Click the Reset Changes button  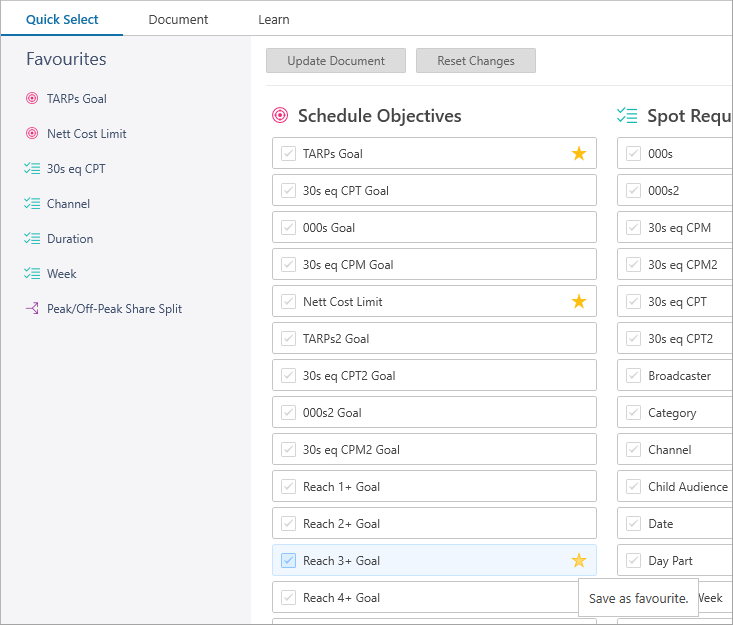[x=475, y=60]
